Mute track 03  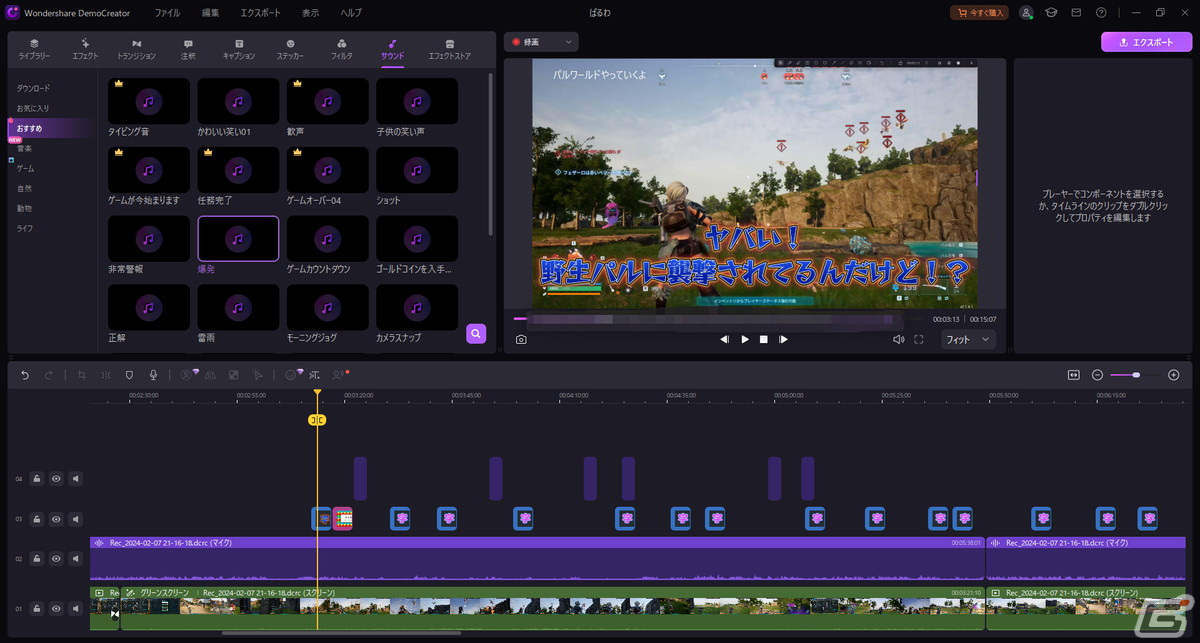click(x=75, y=519)
